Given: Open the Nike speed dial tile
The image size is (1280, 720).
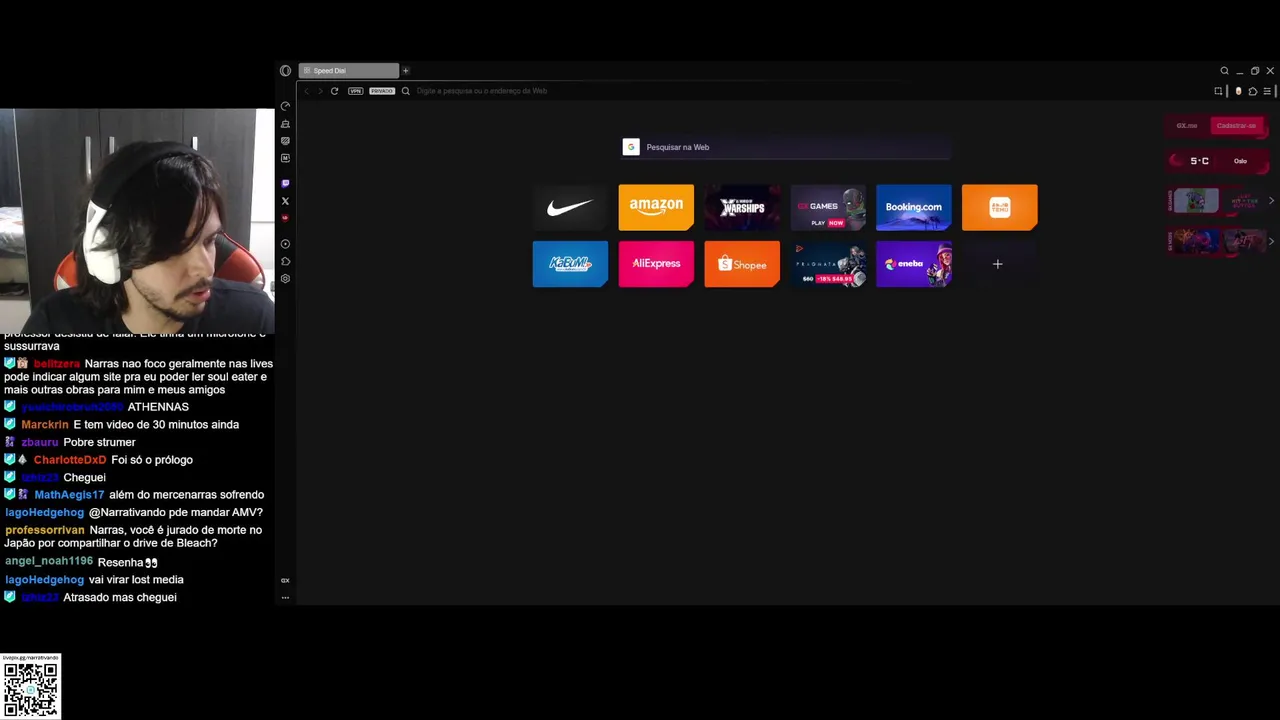Looking at the screenshot, I should [570, 207].
